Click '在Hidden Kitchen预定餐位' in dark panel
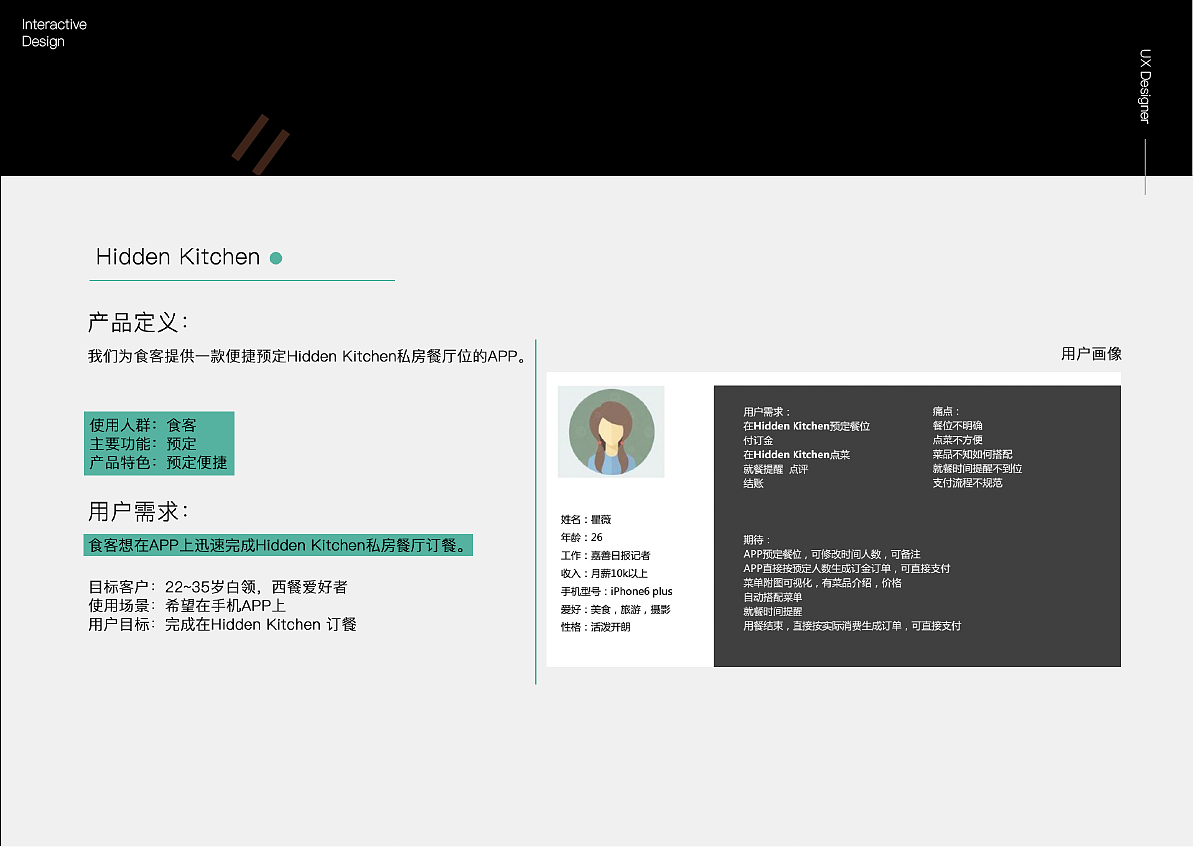Viewport: 1193px width, 847px height. click(x=806, y=426)
